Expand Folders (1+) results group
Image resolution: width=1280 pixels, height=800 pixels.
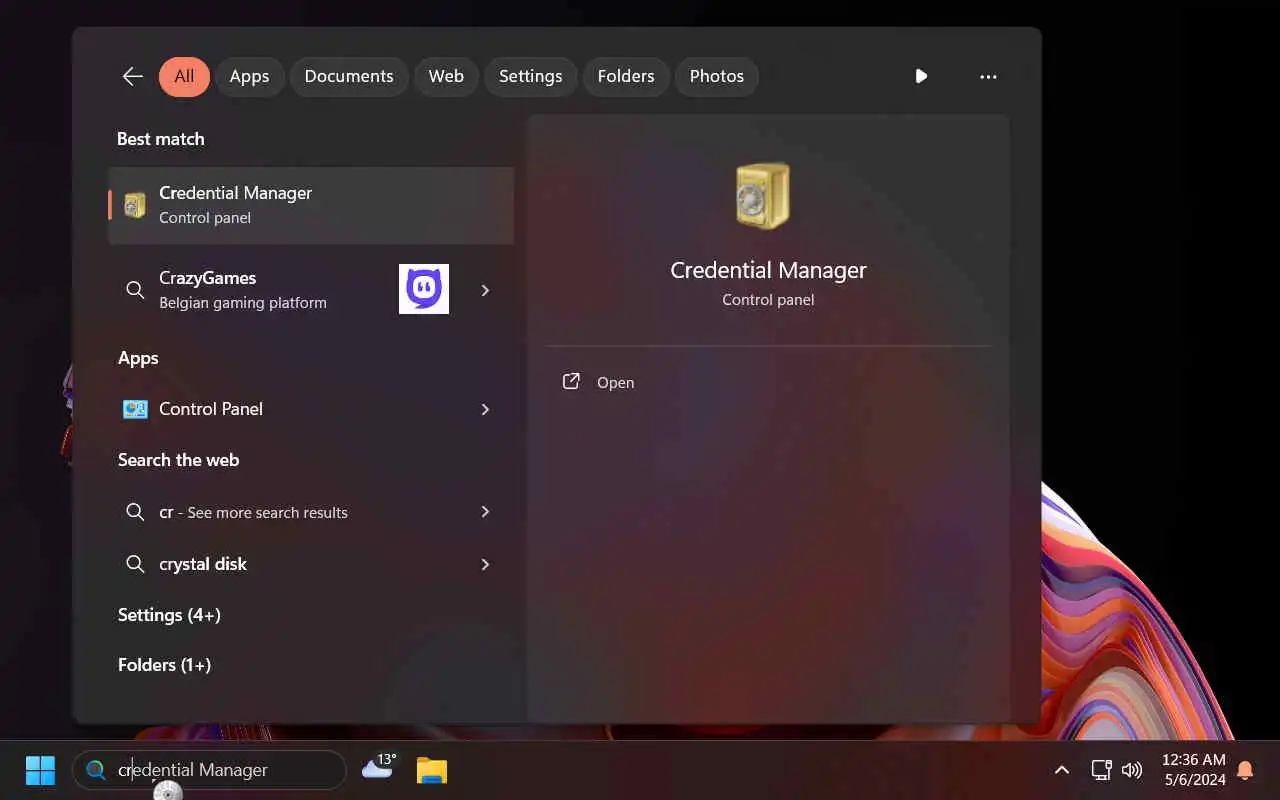click(164, 665)
